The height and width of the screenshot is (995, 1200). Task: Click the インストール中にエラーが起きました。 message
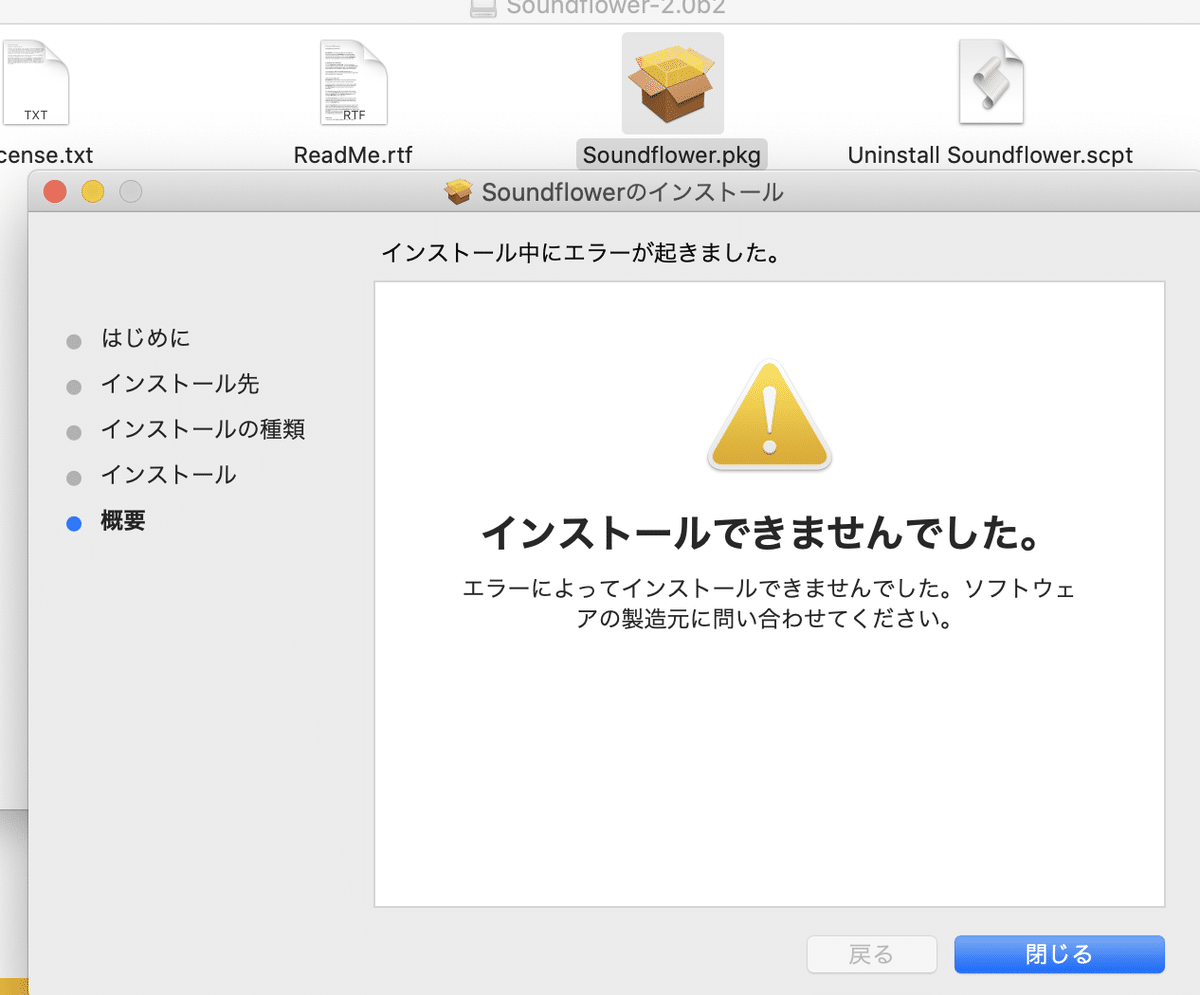(580, 253)
